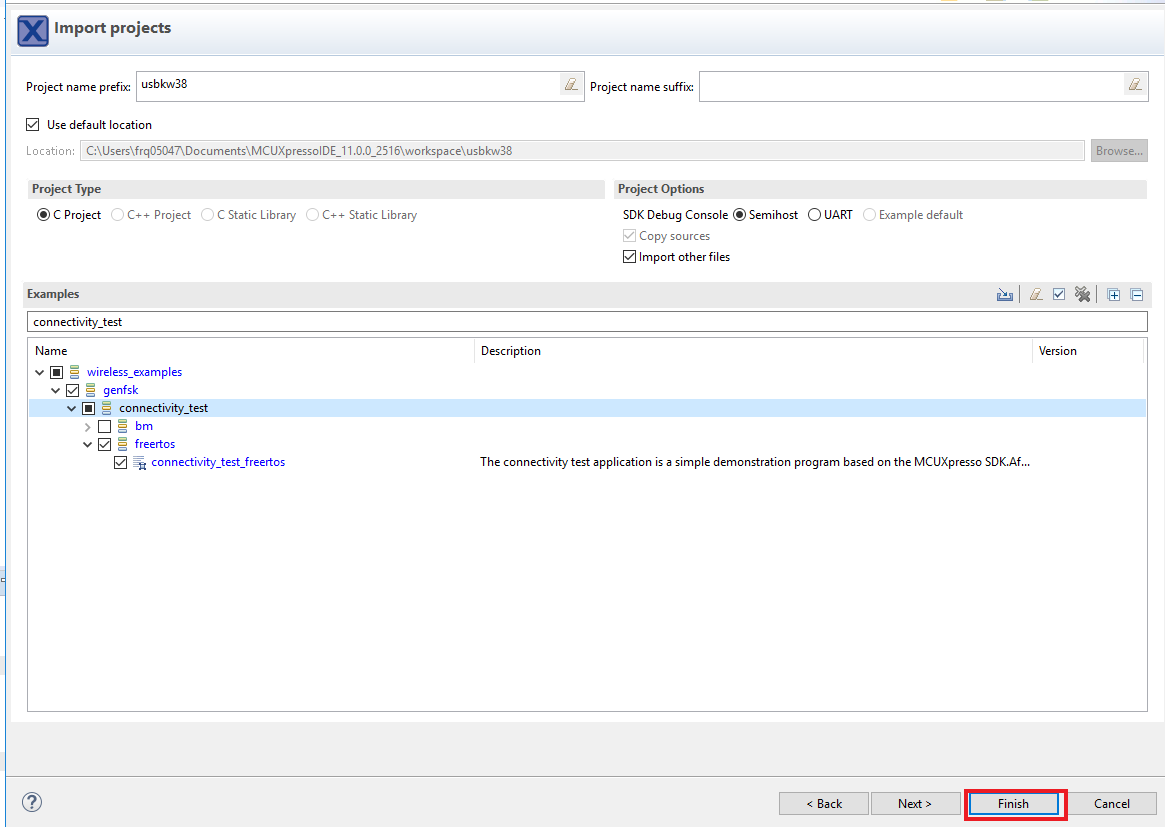Image resolution: width=1165 pixels, height=827 pixels.
Task: Toggle the Import other files checkbox
Action: coord(629,257)
